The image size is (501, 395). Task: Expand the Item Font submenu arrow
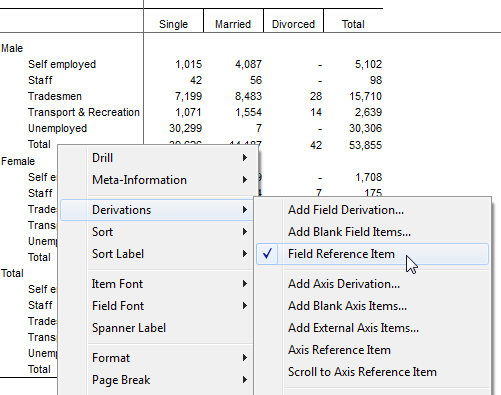pyautogui.click(x=245, y=284)
